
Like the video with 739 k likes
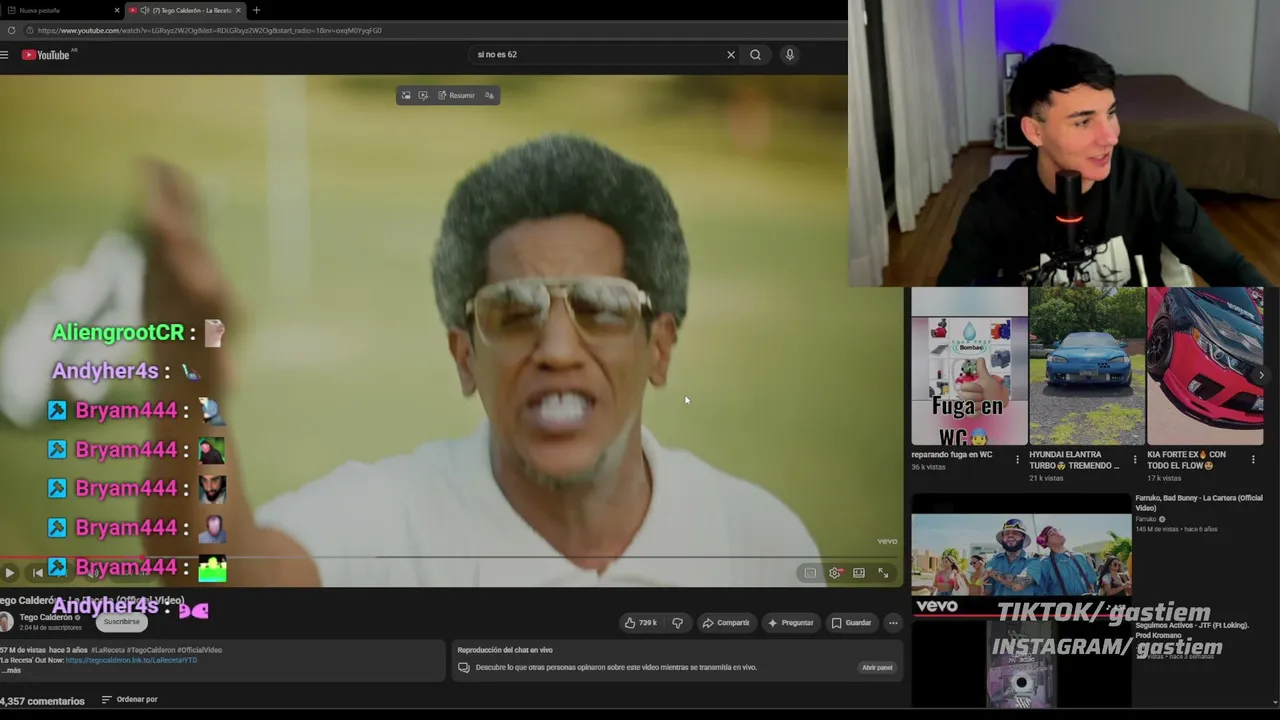click(x=641, y=623)
